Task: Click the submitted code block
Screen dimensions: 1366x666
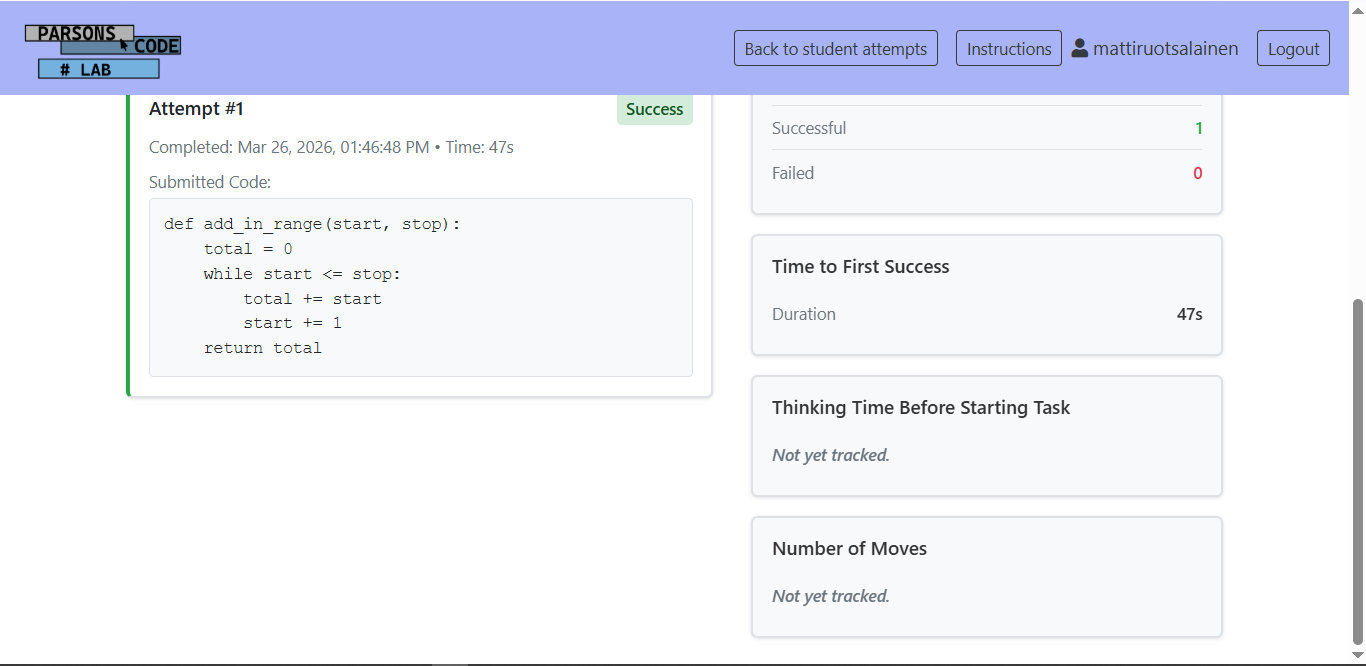Action: click(x=420, y=287)
